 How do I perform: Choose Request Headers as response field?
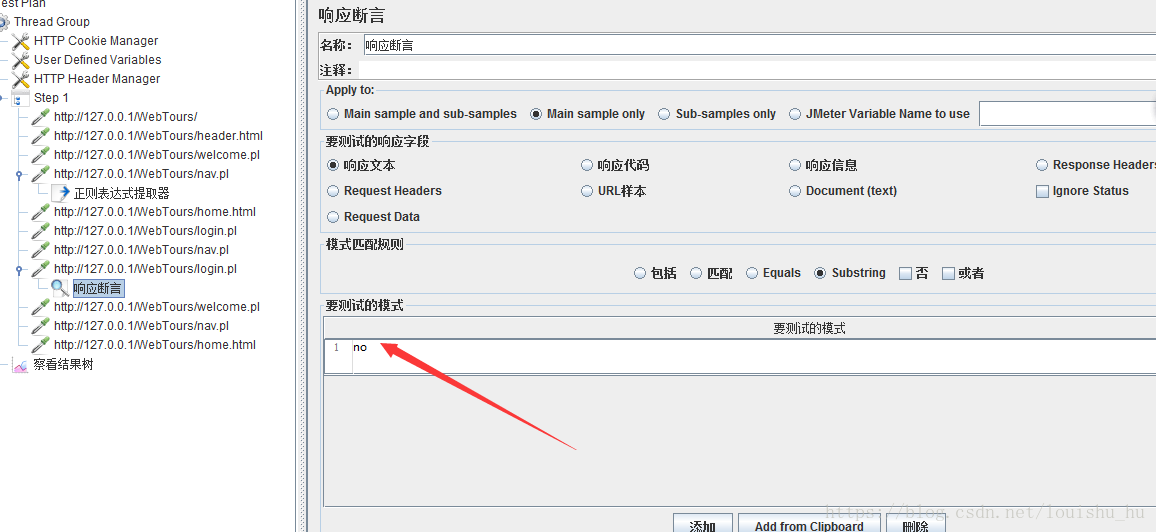333,191
